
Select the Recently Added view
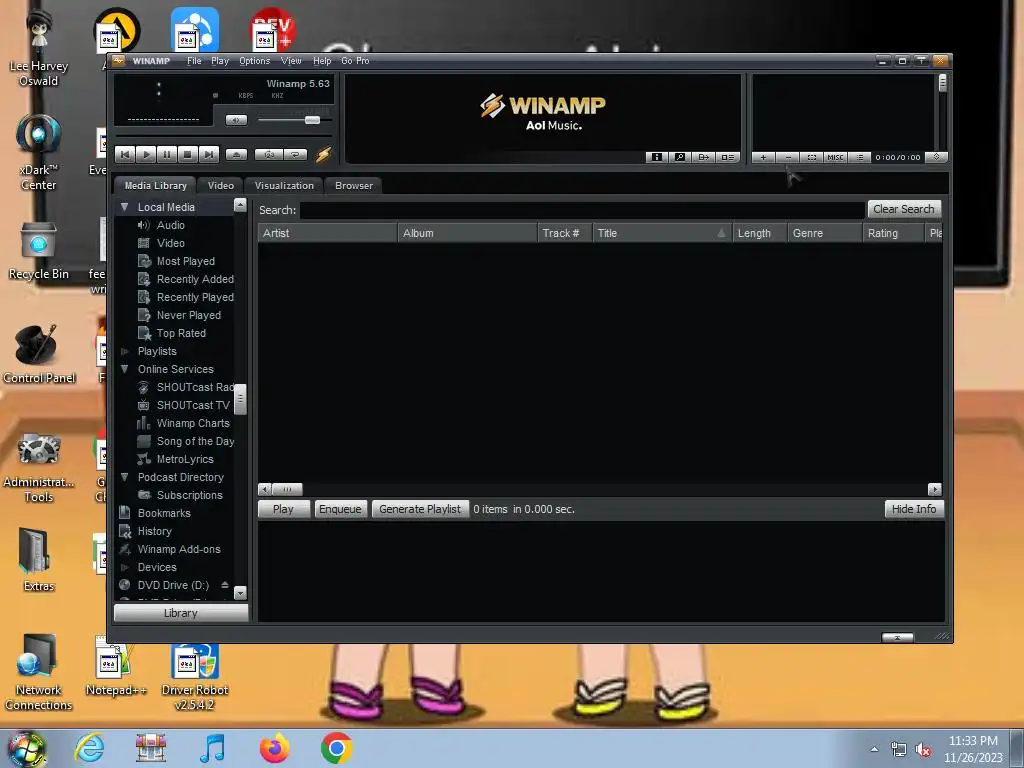click(x=195, y=279)
